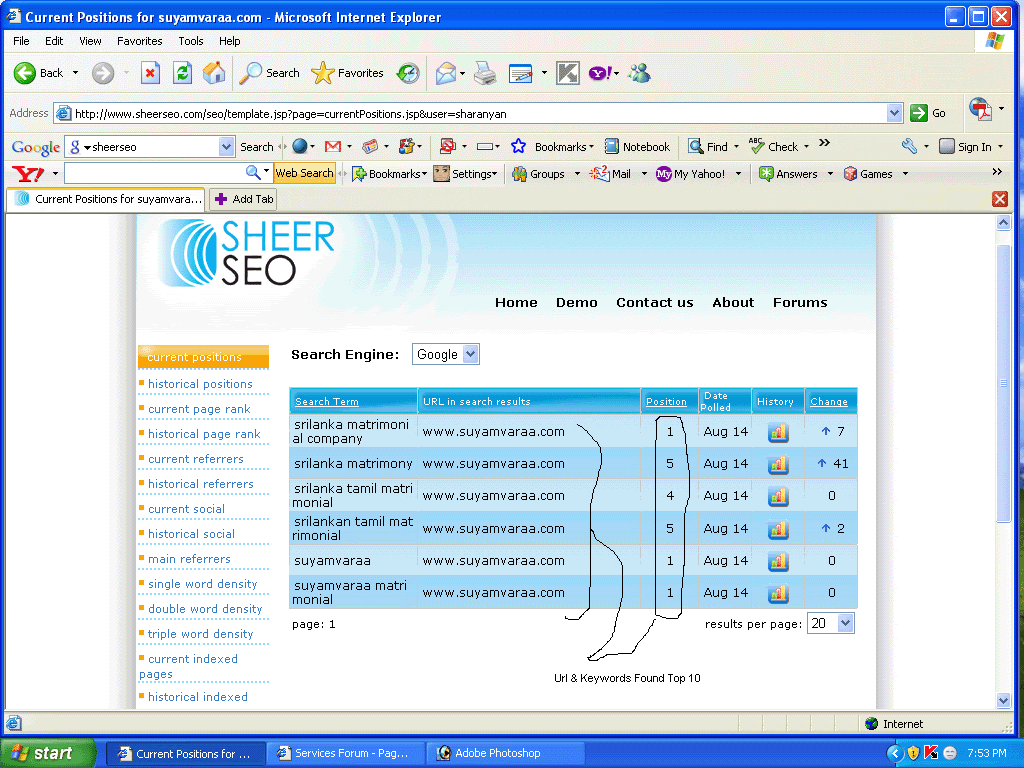Refresh the page with green arrows icon
Image resolution: width=1024 pixels, height=768 pixels.
182,73
